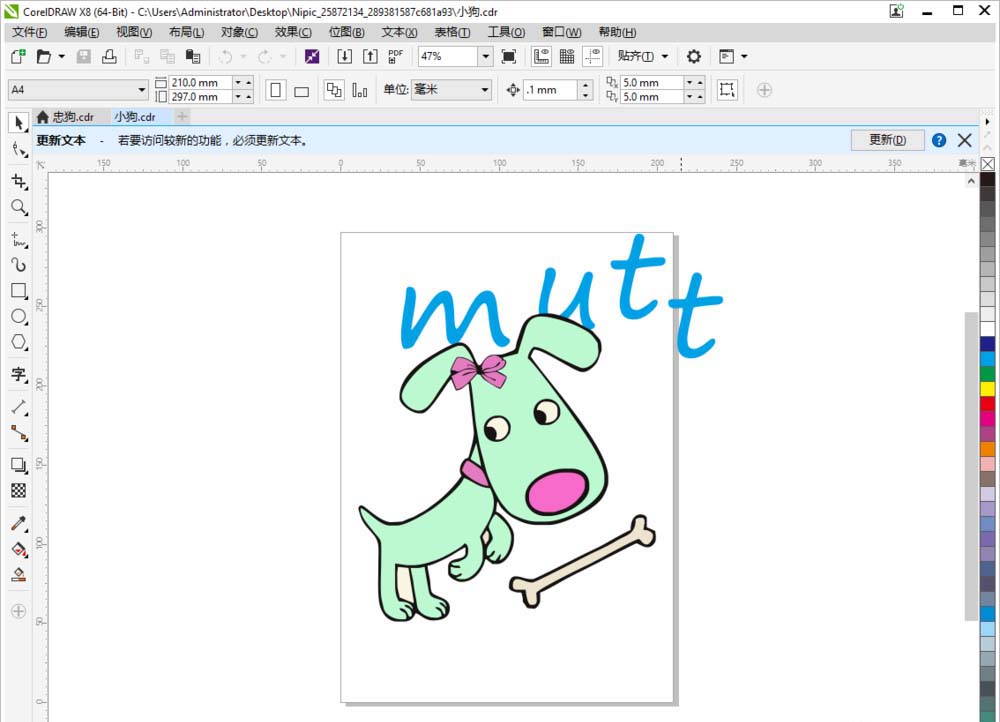Switch to the 小狗.cdr tab
This screenshot has width=1000, height=722.
[135, 117]
